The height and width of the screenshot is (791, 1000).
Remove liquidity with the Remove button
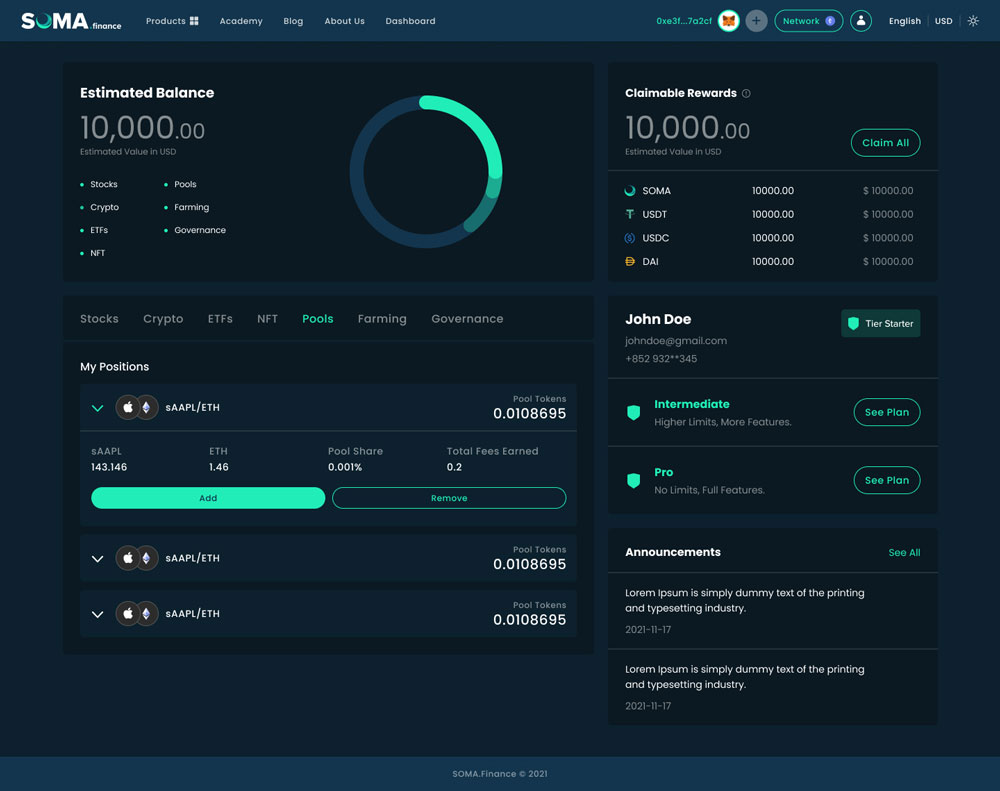pos(449,498)
